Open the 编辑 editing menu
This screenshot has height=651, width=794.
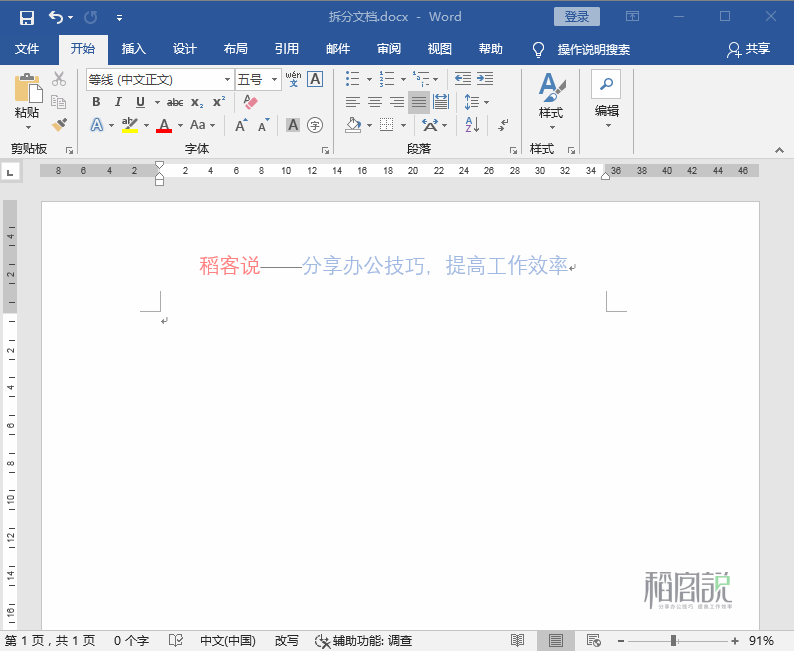[x=606, y=99]
